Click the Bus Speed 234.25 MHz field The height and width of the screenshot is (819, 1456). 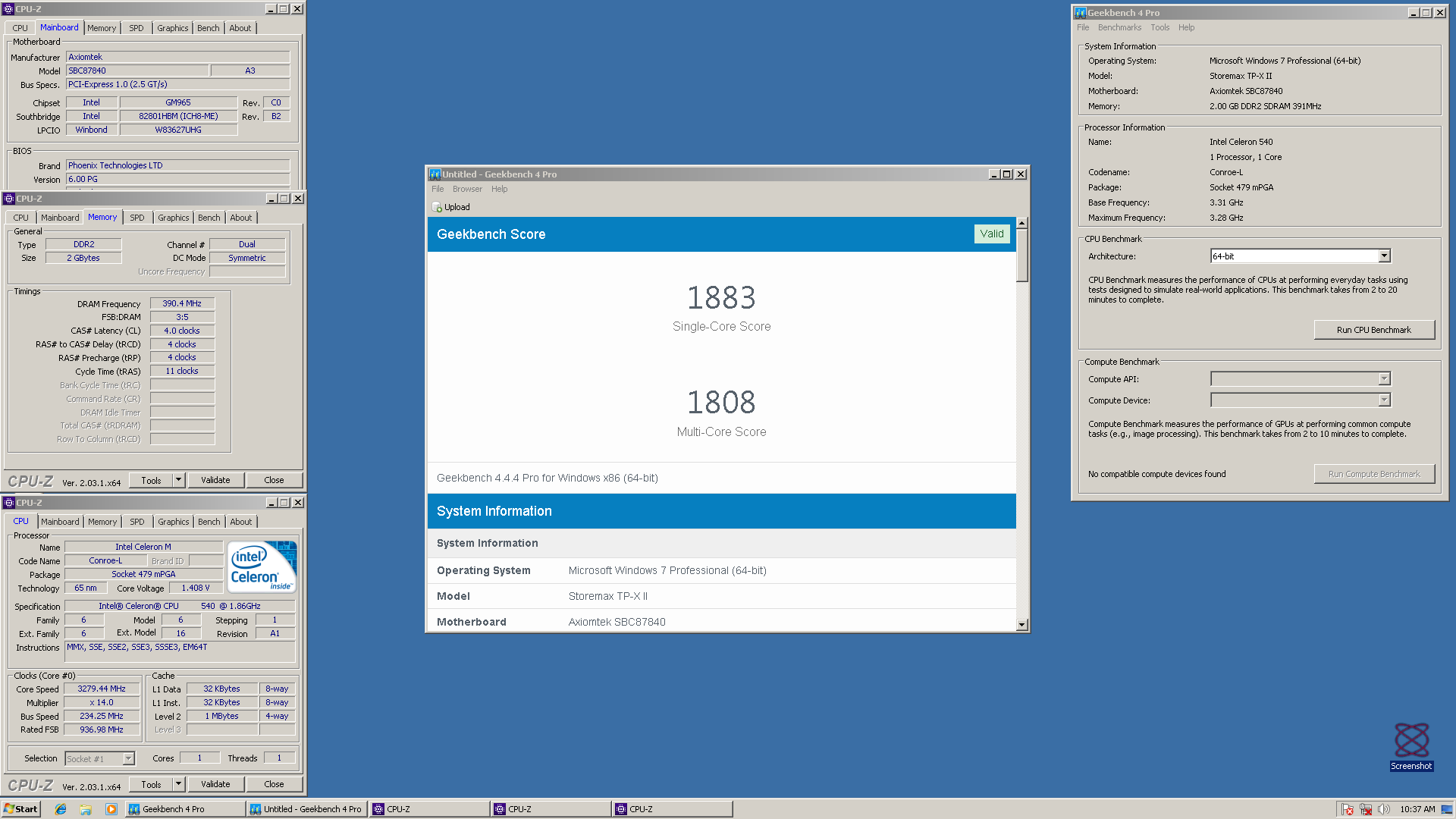102,716
